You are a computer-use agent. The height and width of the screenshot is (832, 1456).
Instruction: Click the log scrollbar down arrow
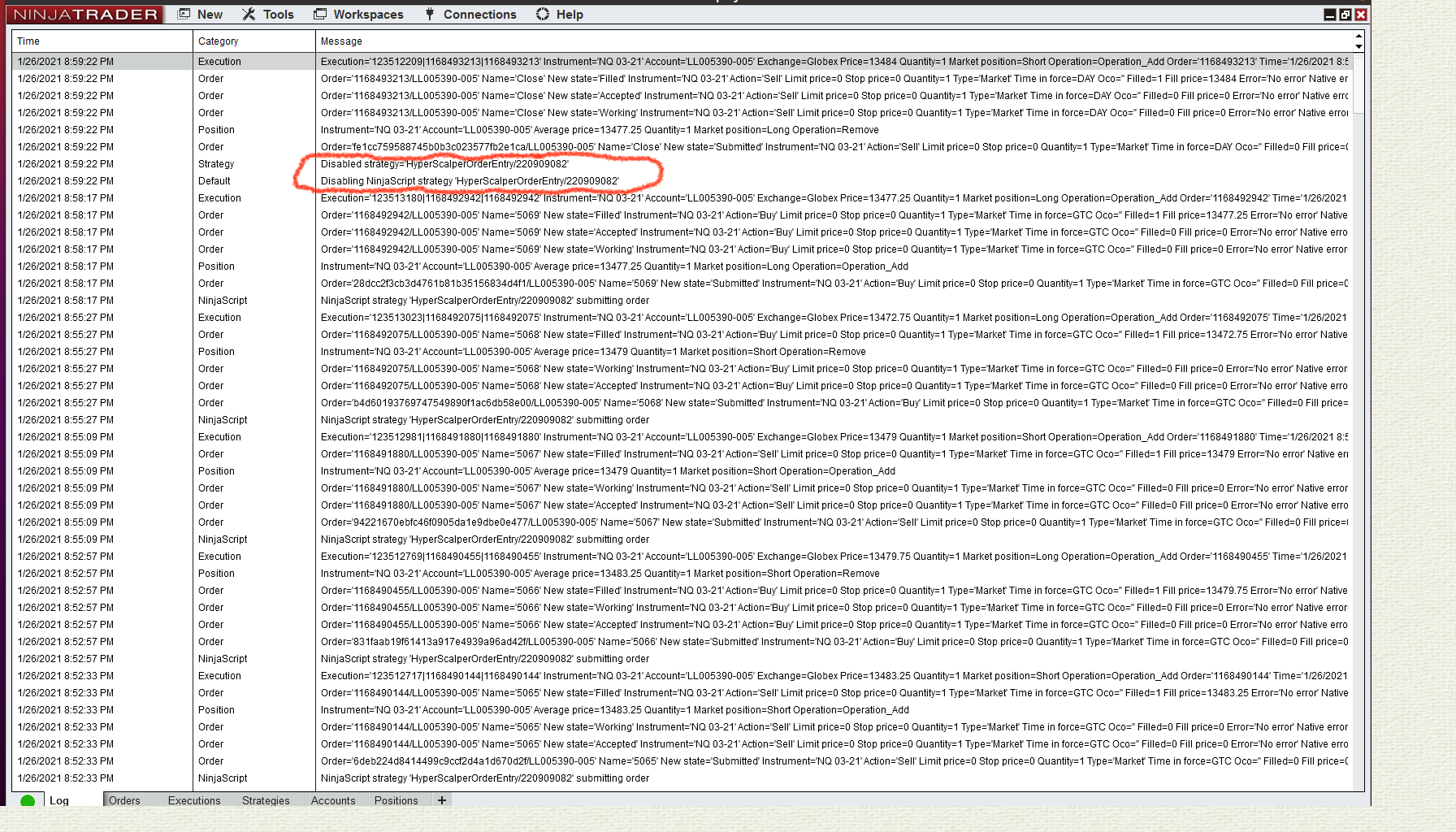coord(1358,47)
